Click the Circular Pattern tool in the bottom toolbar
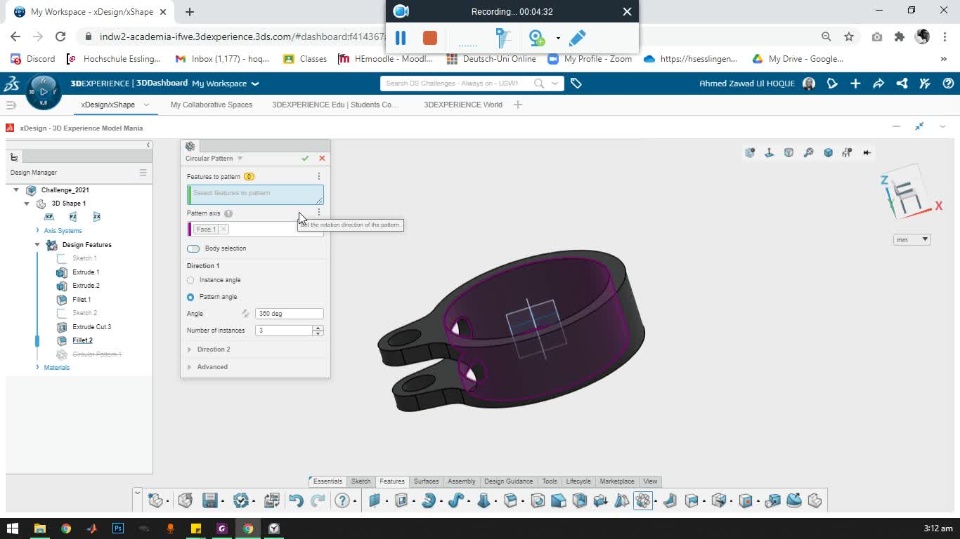 pos(642,500)
